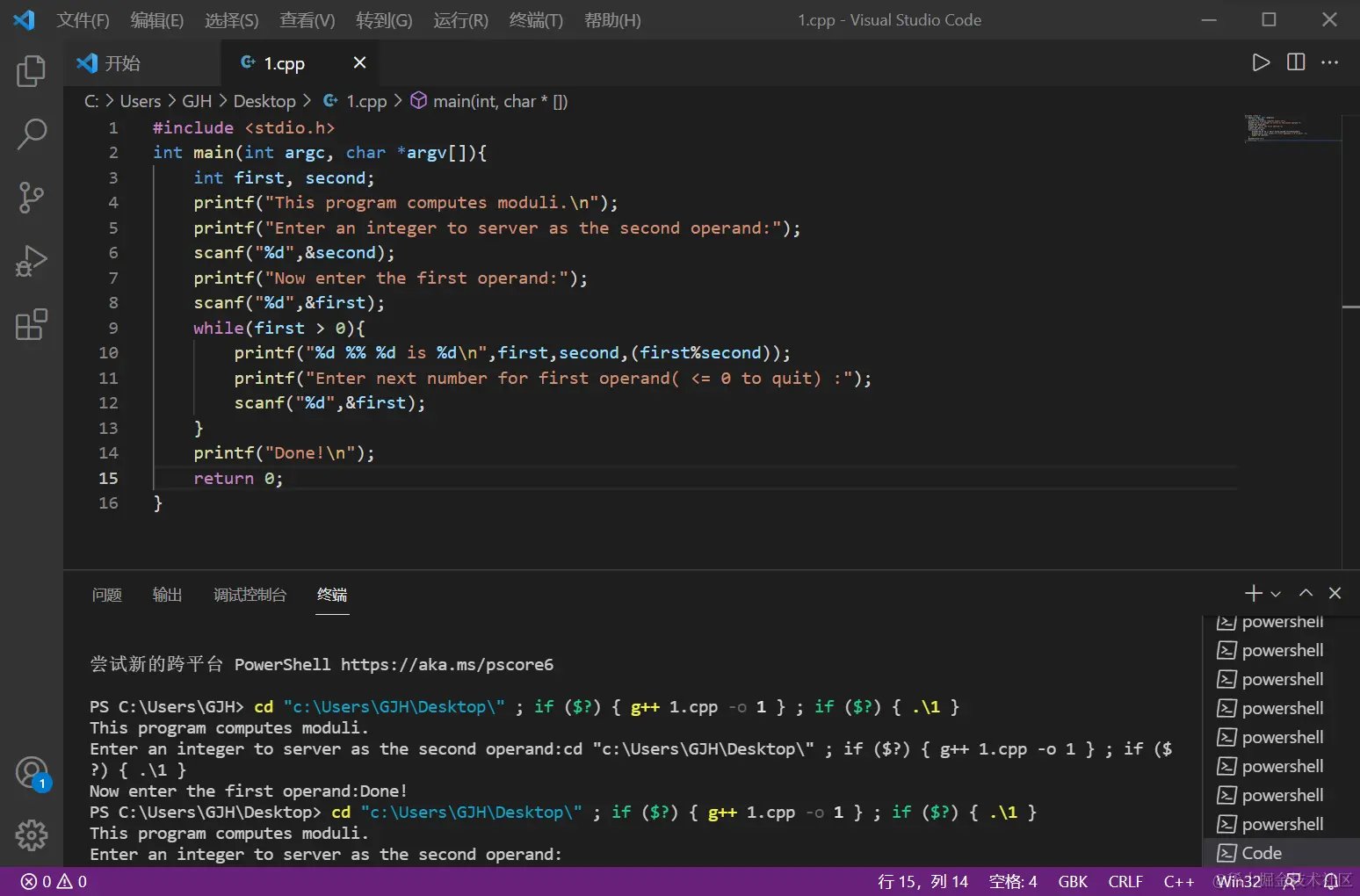Switch to the 调试控制台 panel tab
The width and height of the screenshot is (1360, 896).
click(250, 595)
